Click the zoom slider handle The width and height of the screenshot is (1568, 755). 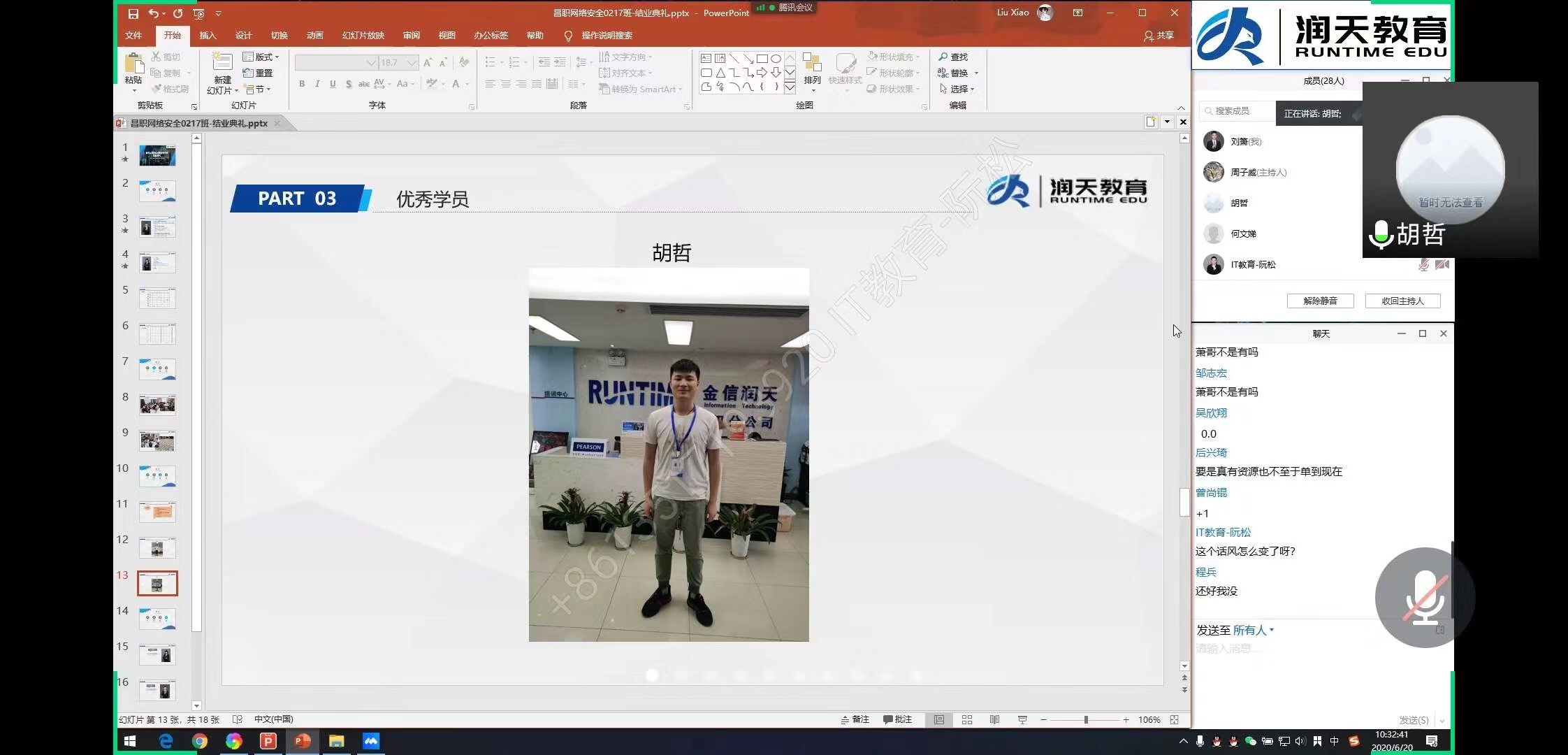click(1086, 719)
